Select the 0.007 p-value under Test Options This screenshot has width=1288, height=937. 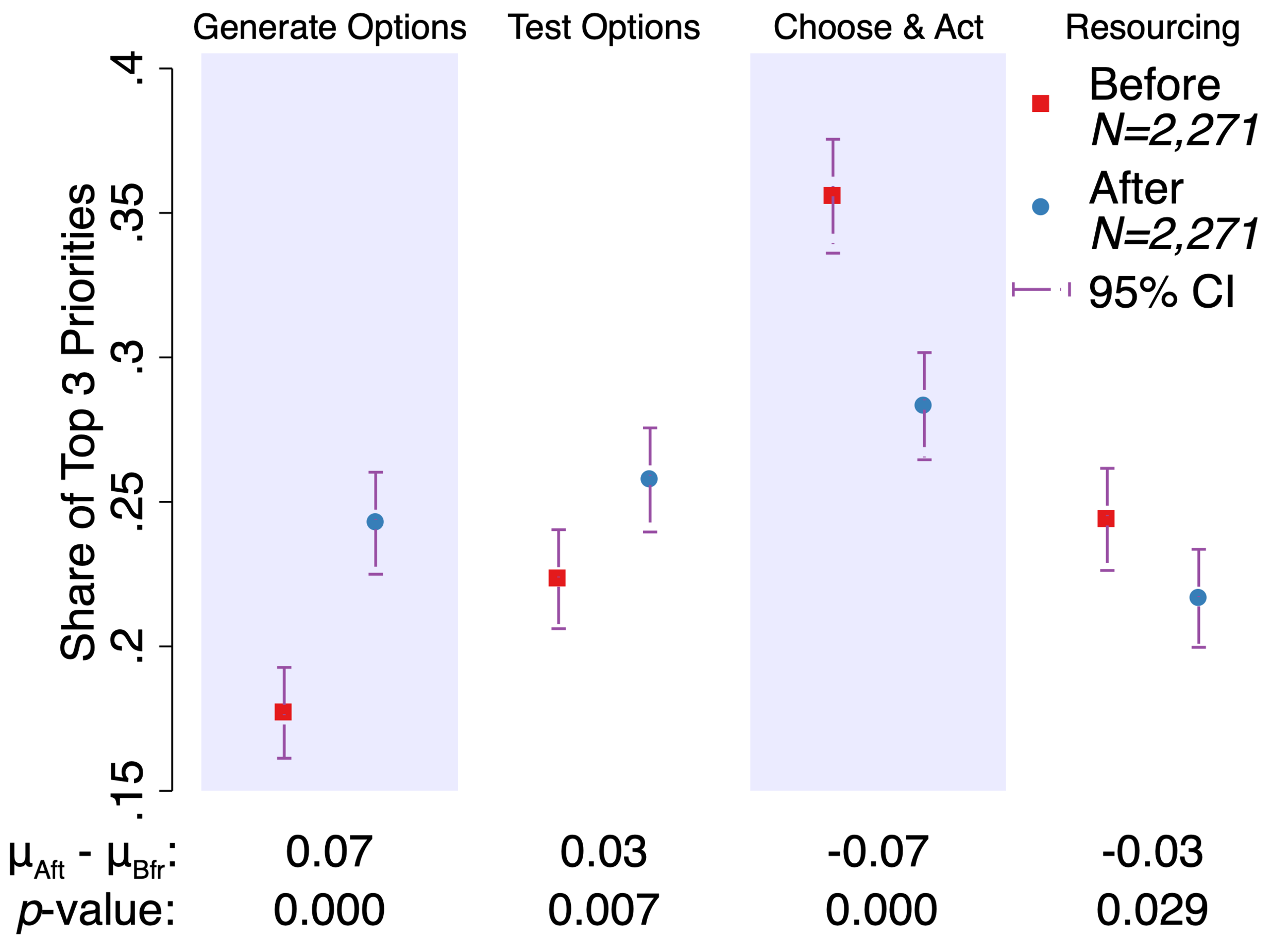pyautogui.click(x=604, y=910)
